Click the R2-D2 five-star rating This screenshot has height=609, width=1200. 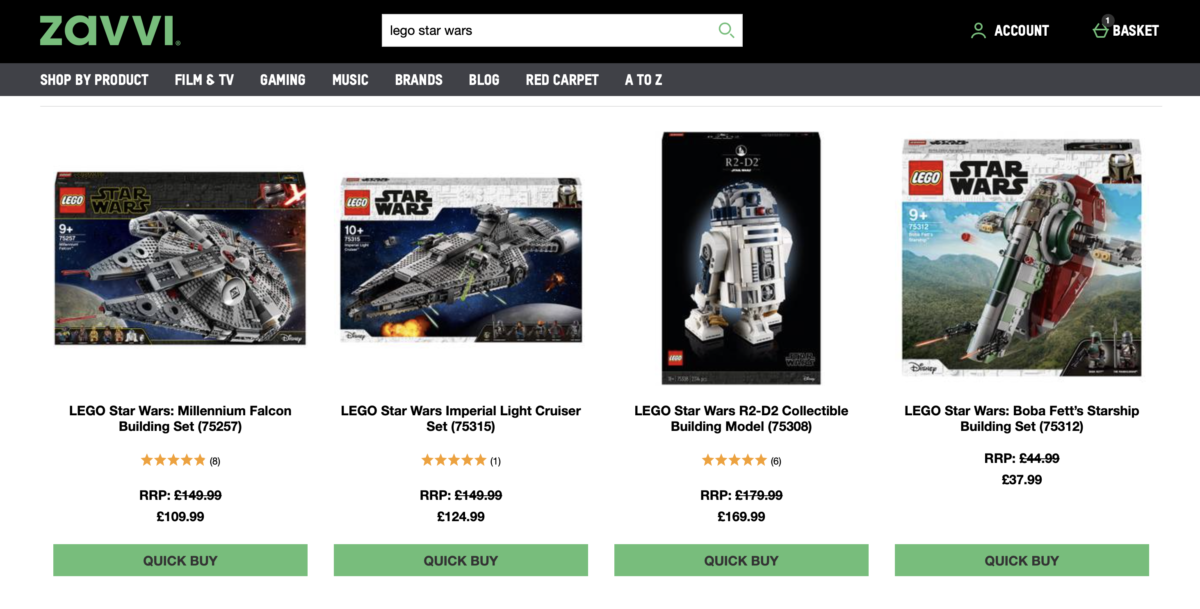pyautogui.click(x=734, y=460)
